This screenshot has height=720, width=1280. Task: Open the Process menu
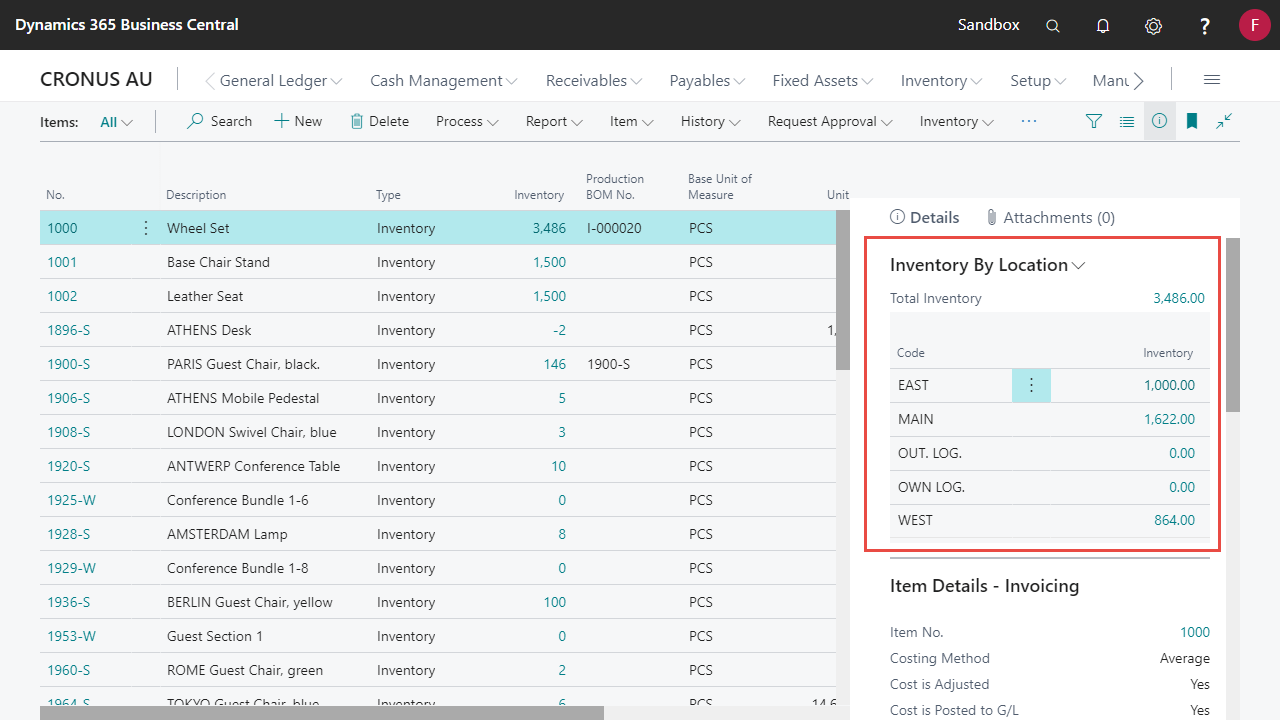click(x=467, y=121)
